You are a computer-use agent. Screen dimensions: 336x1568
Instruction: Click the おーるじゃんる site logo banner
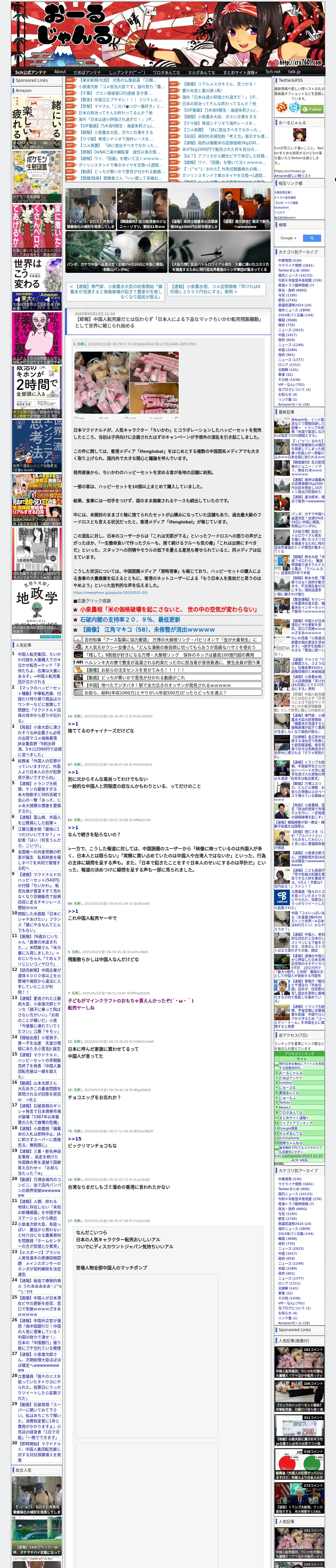(x=168, y=33)
